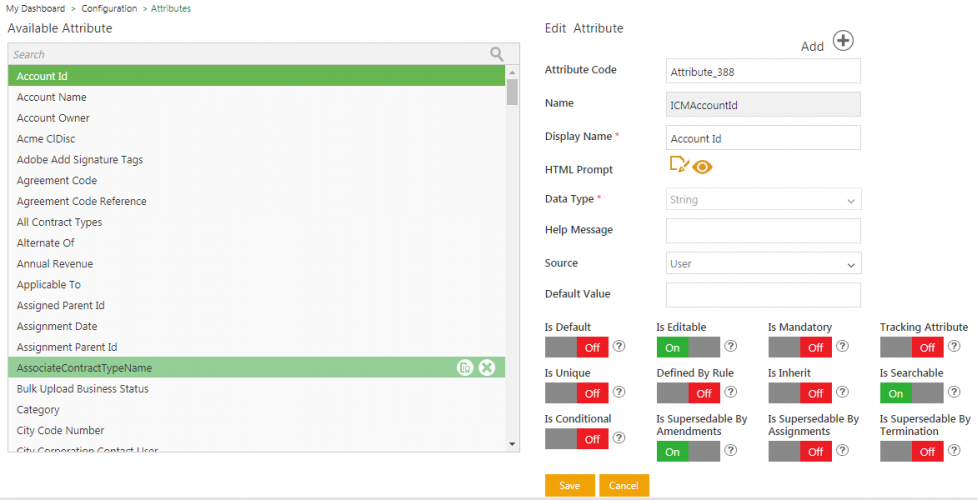The height and width of the screenshot is (500, 977).
Task: Click the search magnifier icon
Action: (x=497, y=54)
